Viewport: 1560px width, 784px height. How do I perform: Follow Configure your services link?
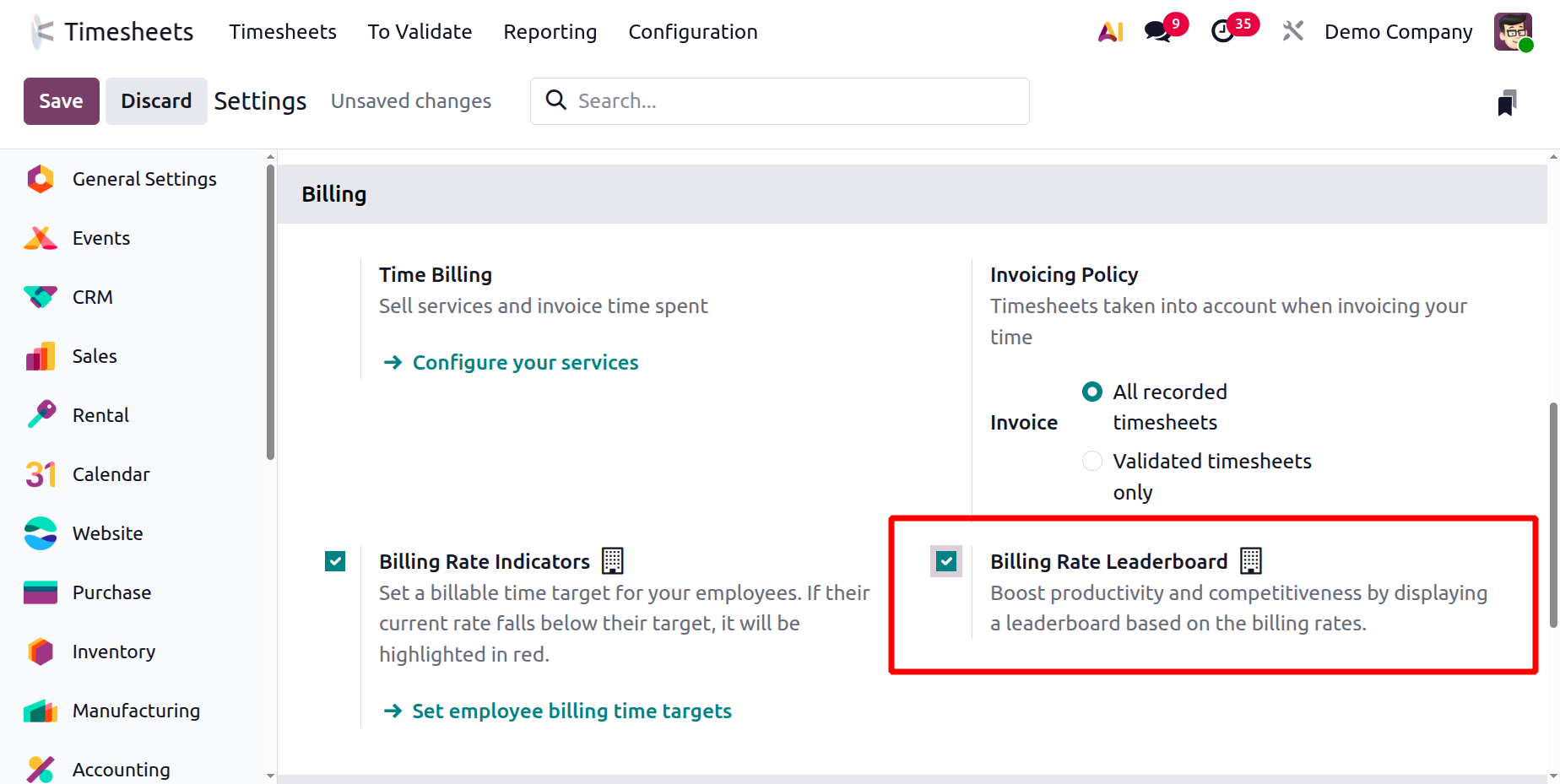[x=524, y=363]
